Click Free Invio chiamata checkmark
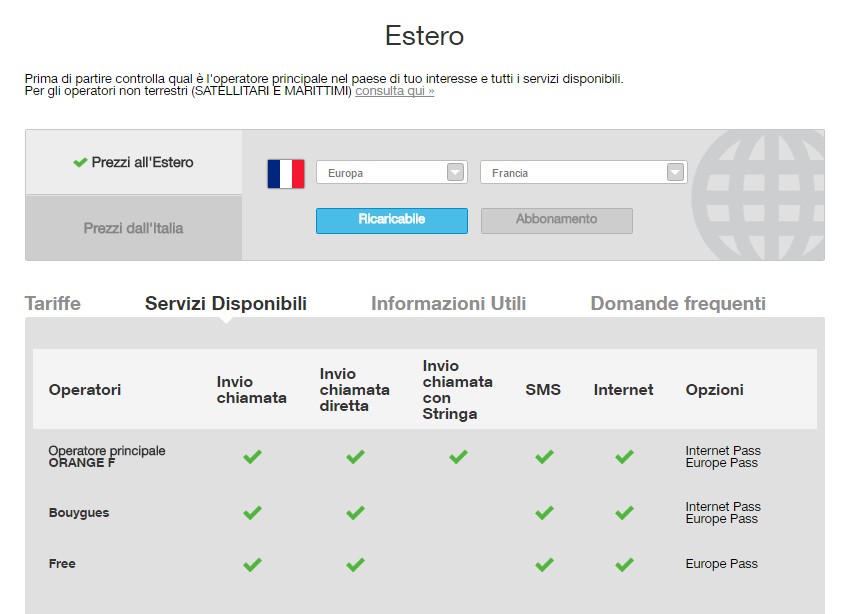This screenshot has height=614, width=847. click(252, 565)
